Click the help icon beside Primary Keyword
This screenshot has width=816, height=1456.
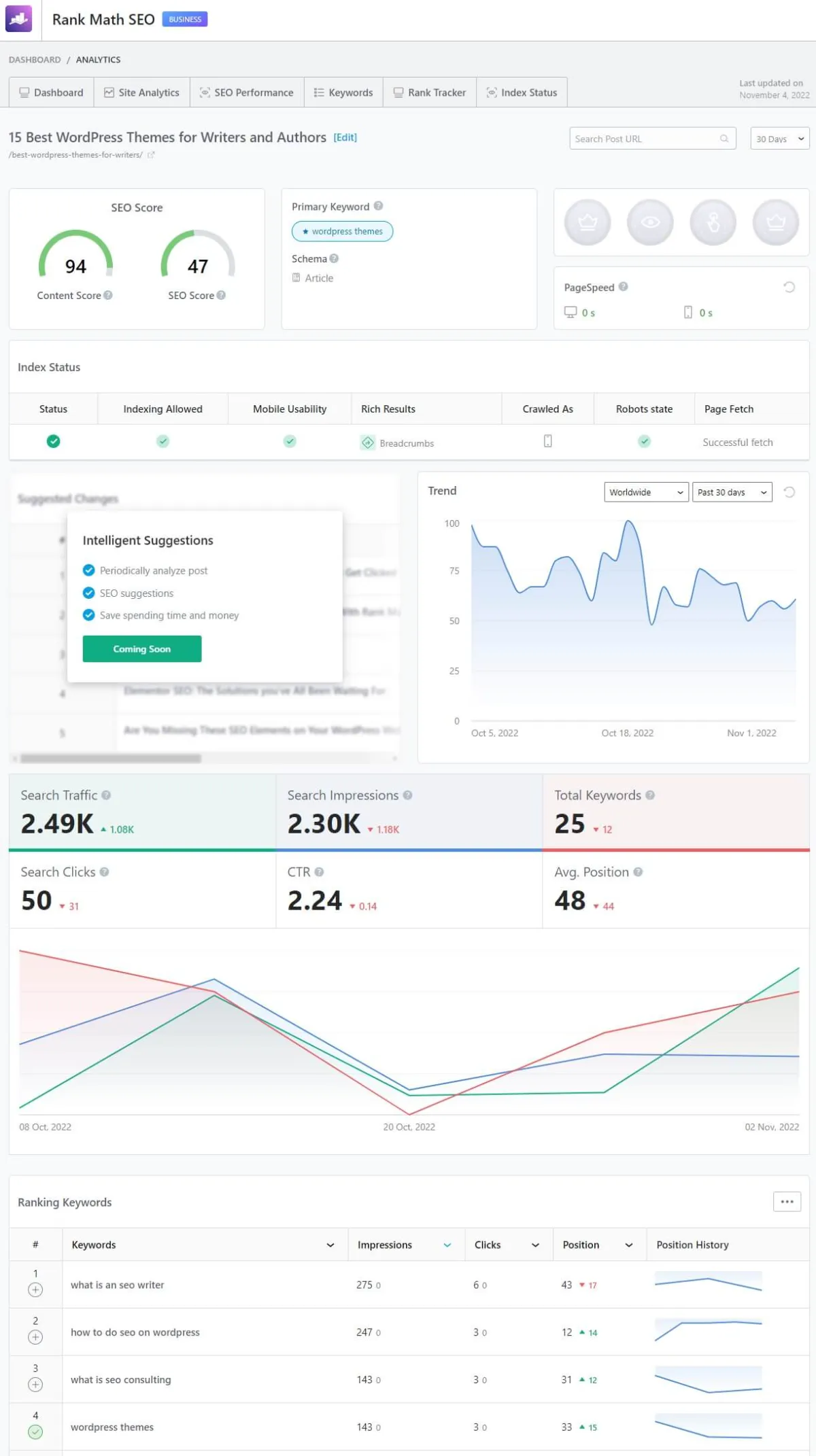pyautogui.click(x=378, y=206)
